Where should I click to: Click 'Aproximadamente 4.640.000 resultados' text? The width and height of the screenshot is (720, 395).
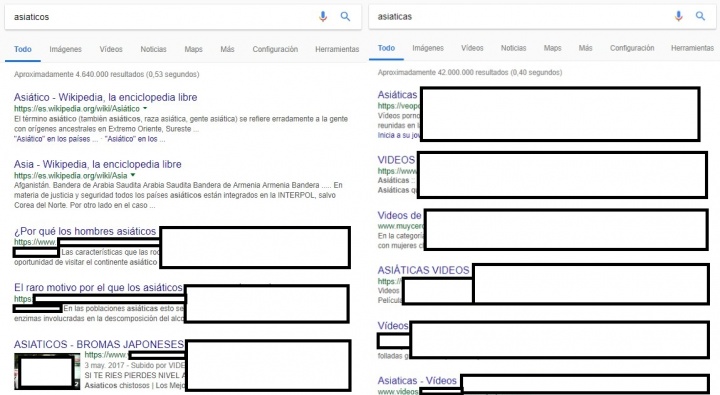(79, 74)
